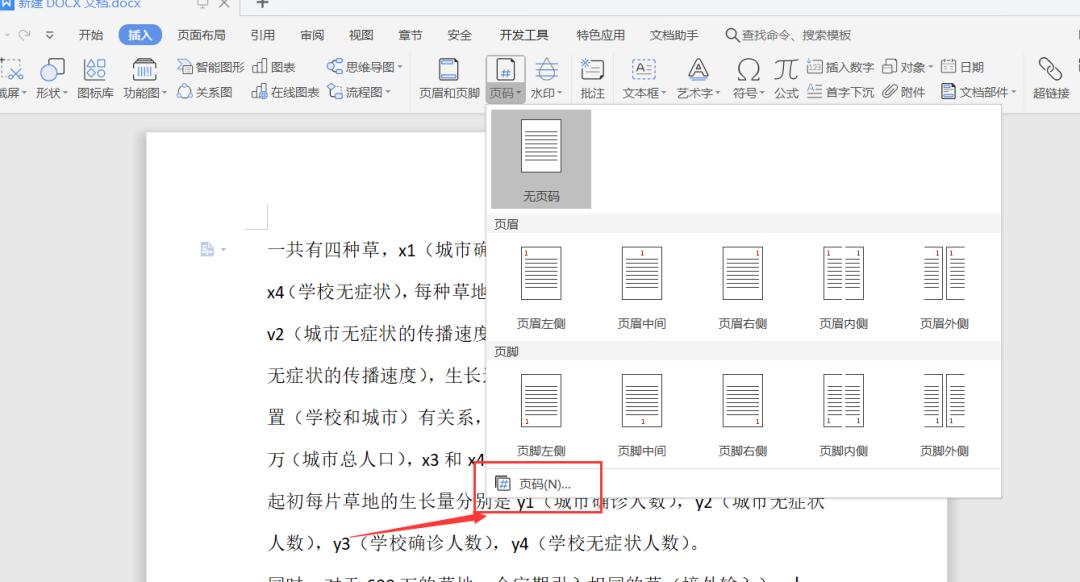This screenshot has width=1080, height=582.
Task: Click the 页眉和页脚 header-footer icon
Action: click(x=447, y=85)
